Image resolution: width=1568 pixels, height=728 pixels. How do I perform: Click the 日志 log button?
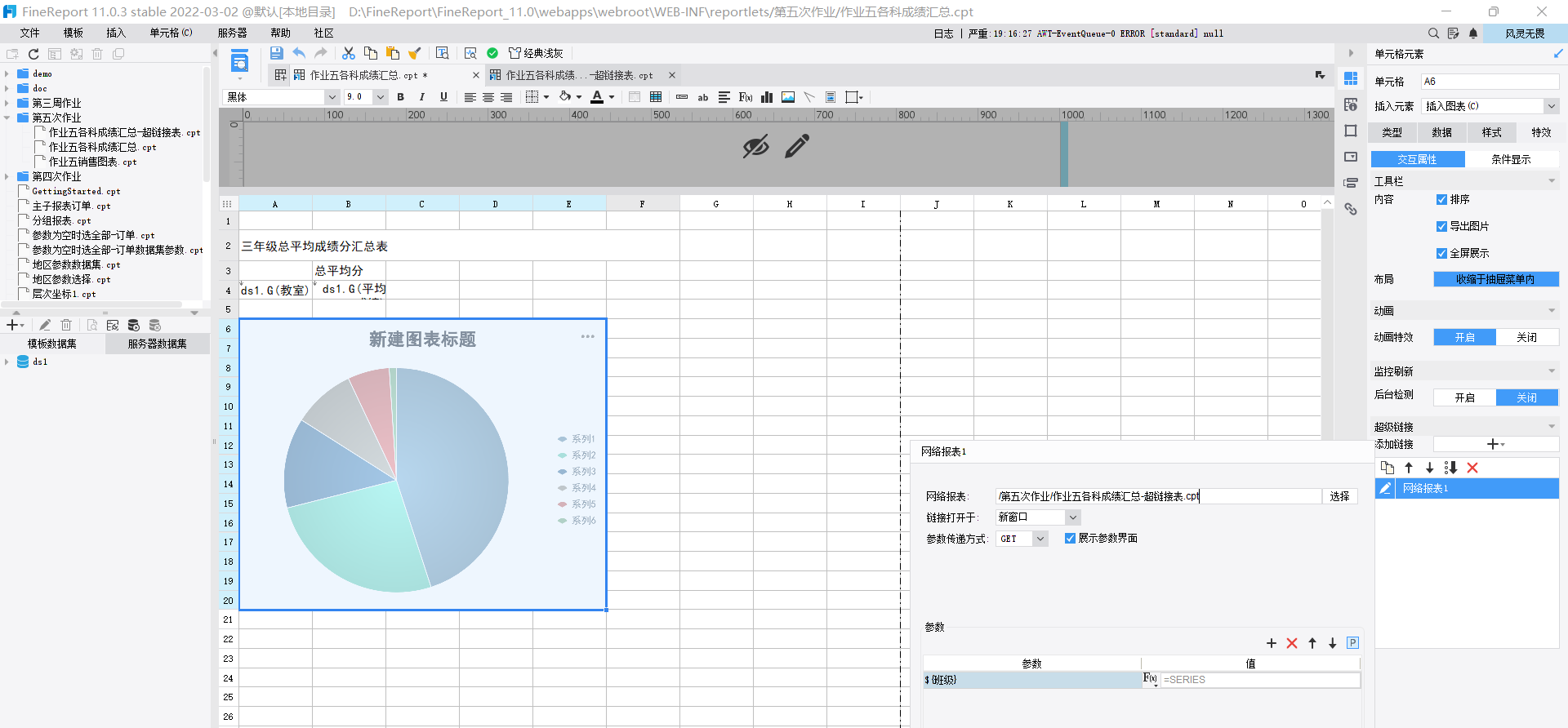tap(943, 33)
